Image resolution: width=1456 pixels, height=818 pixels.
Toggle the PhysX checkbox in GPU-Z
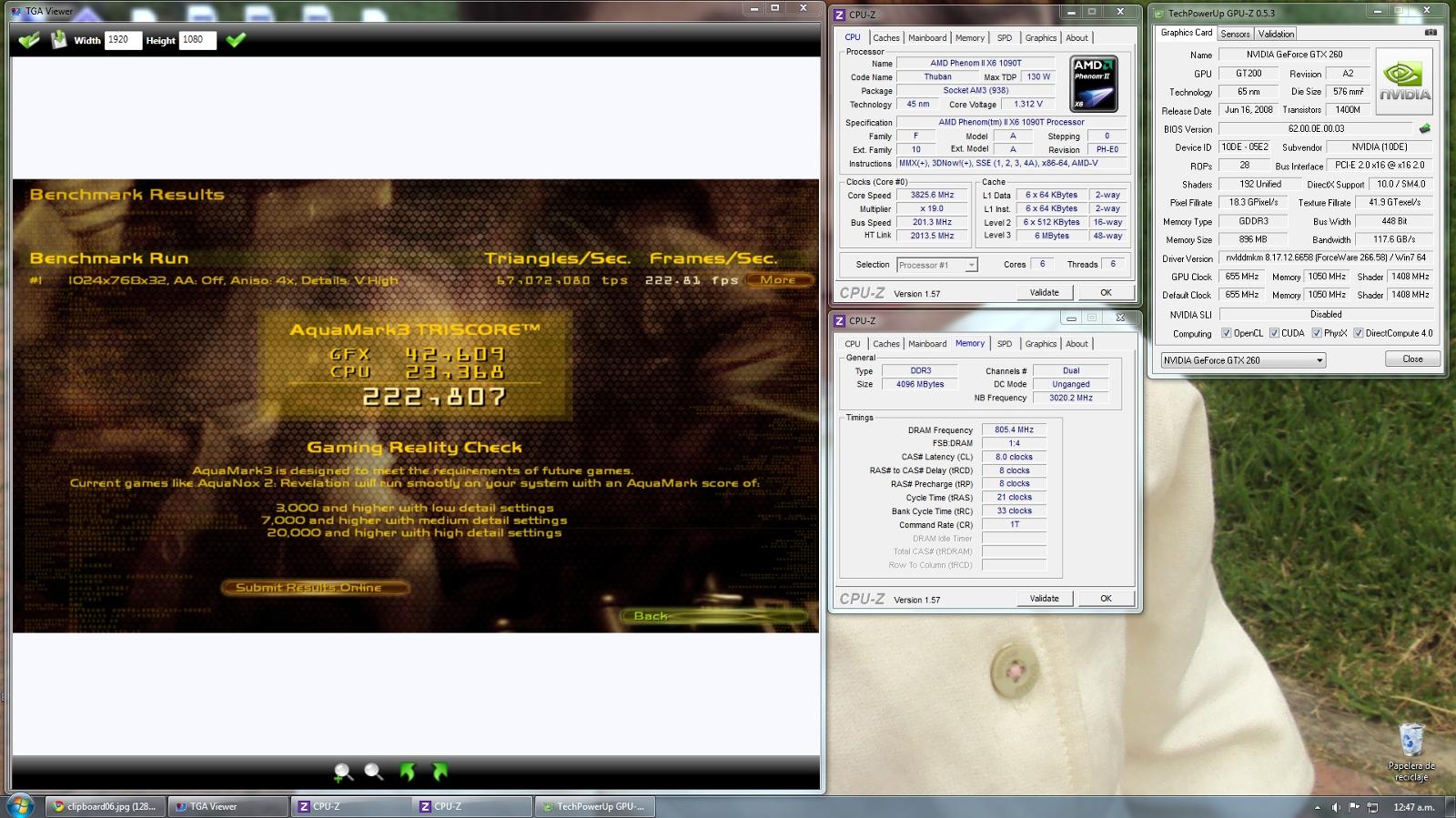tap(1316, 333)
